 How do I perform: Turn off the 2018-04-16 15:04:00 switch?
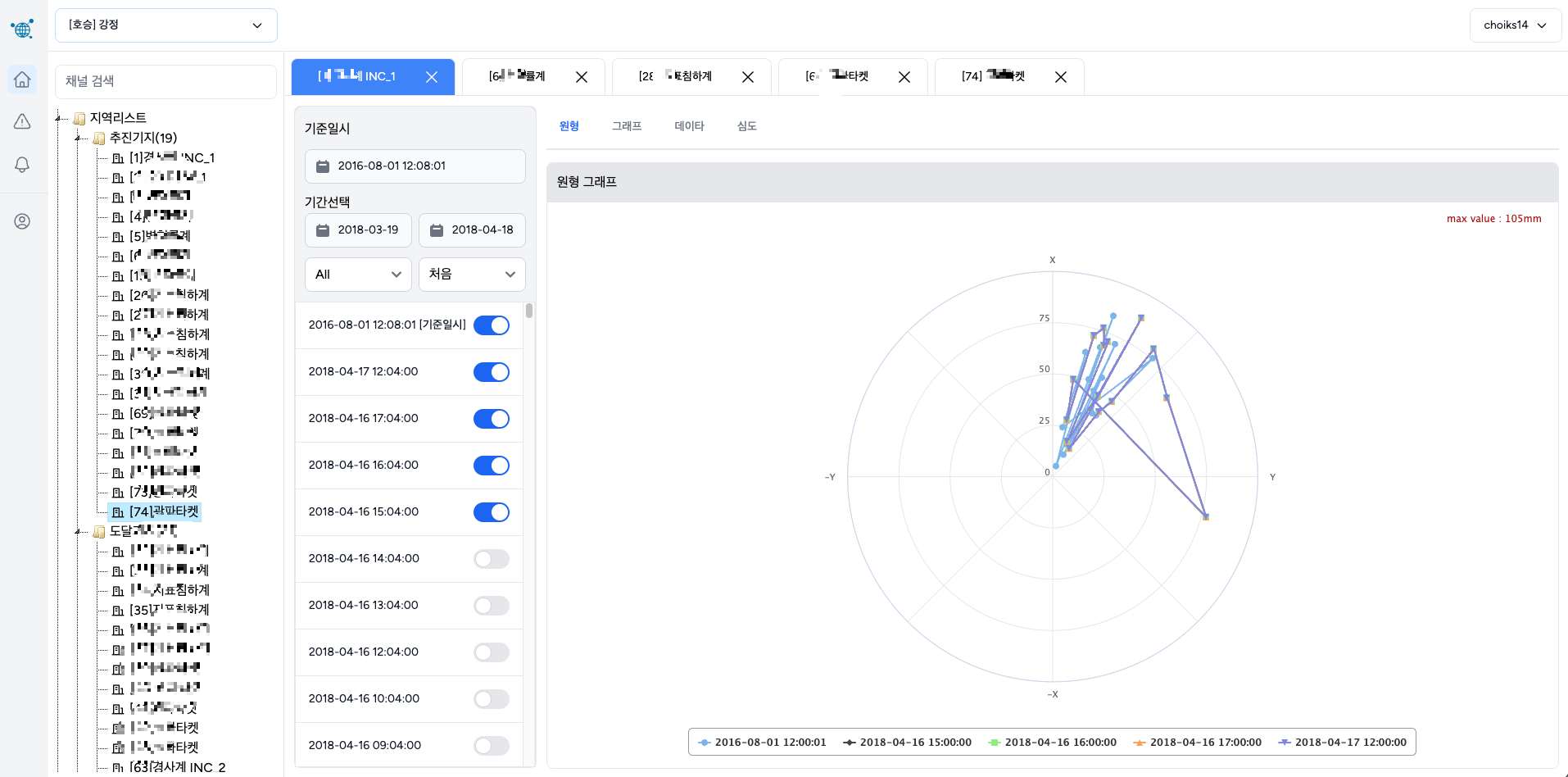pyautogui.click(x=492, y=512)
